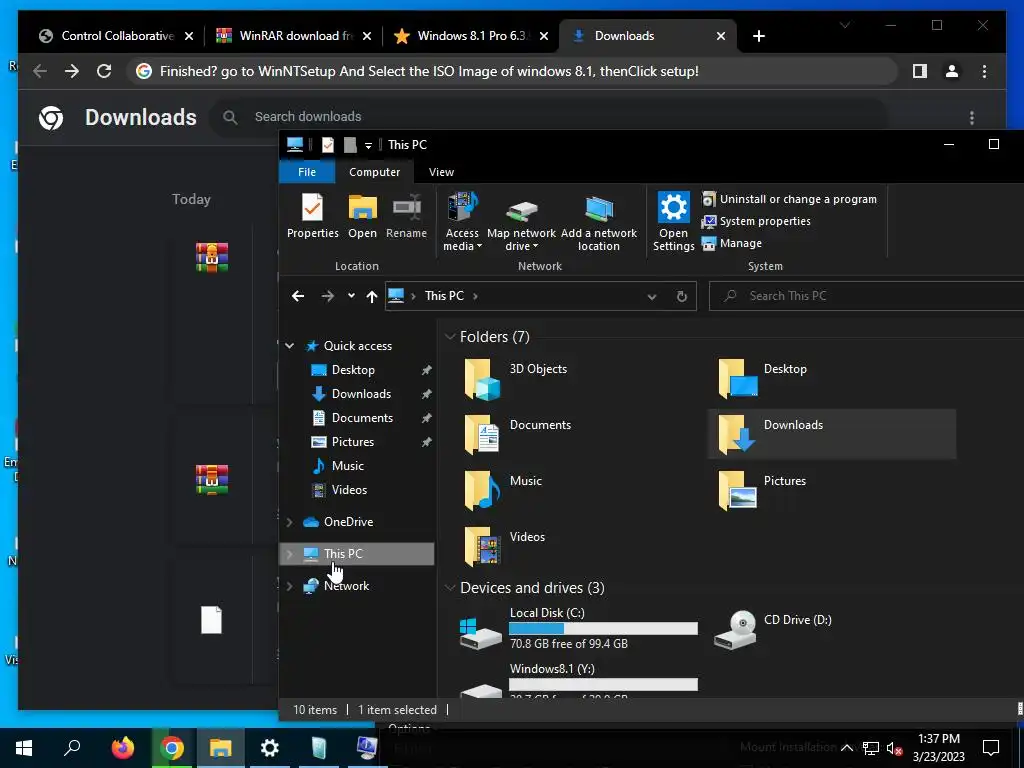Viewport: 1024px width, 768px height.
Task: Select the Windows8.1 (Y:) drive
Action: (x=579, y=680)
